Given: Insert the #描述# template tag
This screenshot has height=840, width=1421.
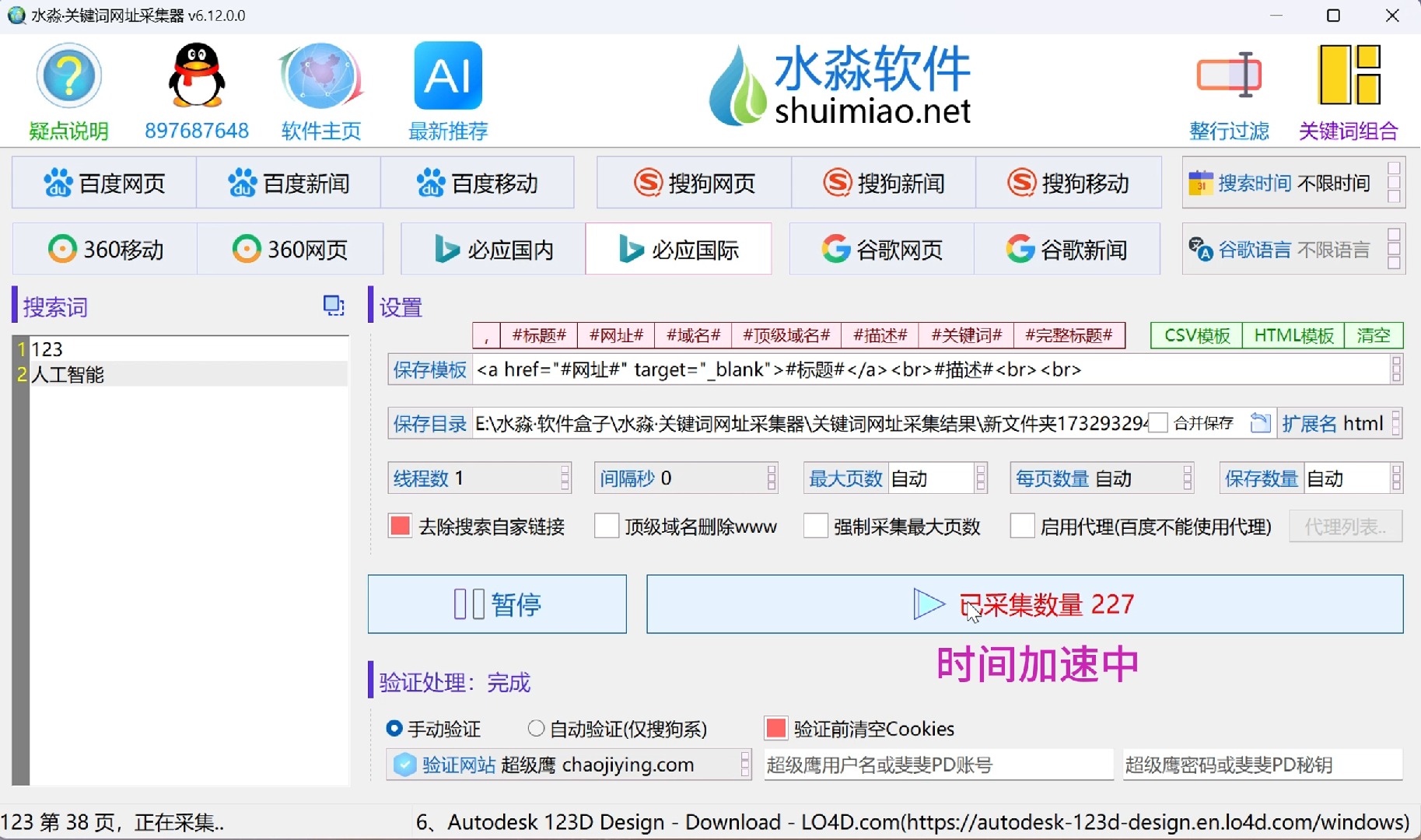Looking at the screenshot, I should click(x=880, y=335).
